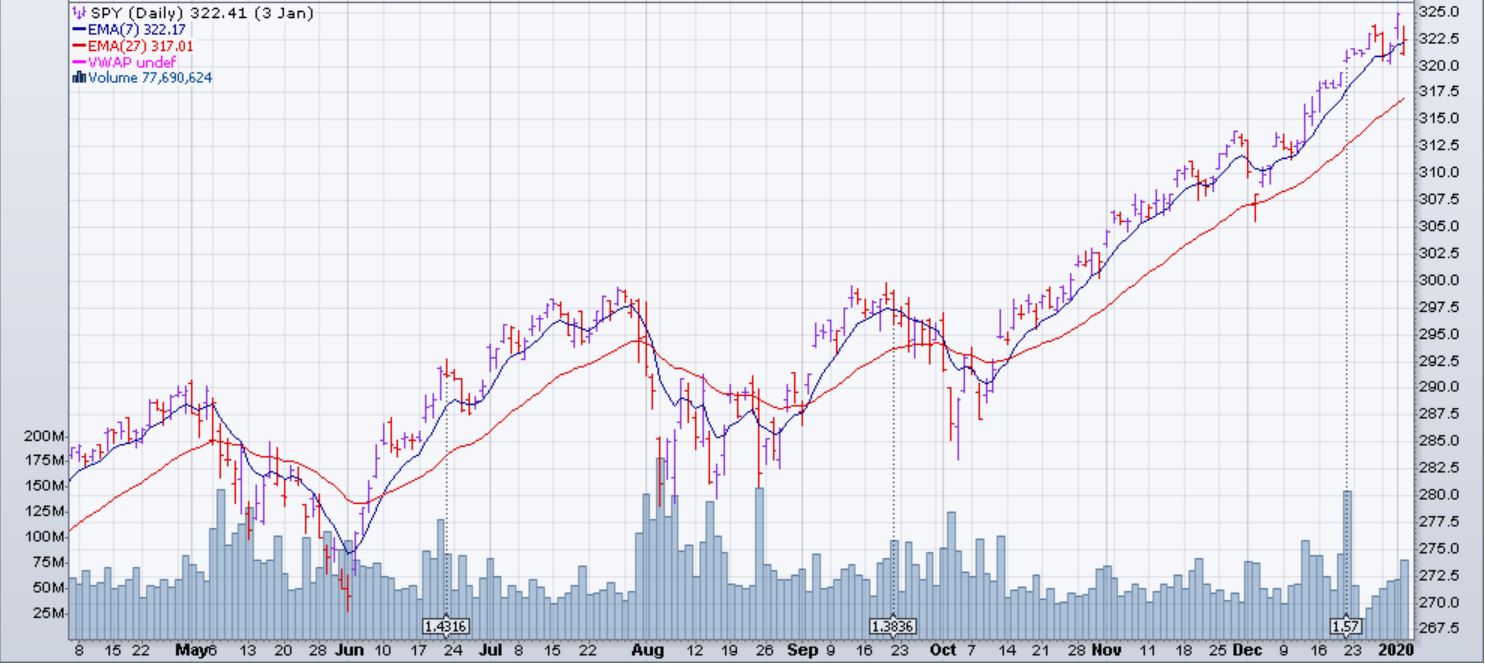
Task: Select the Nov label on the date axis
Action: point(1109,650)
